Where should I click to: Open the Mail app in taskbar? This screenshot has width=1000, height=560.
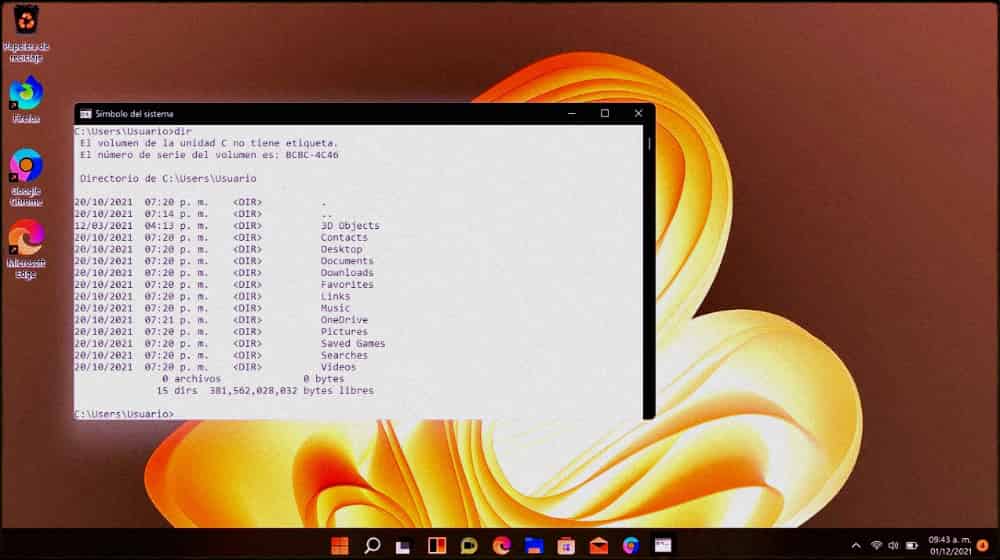598,545
